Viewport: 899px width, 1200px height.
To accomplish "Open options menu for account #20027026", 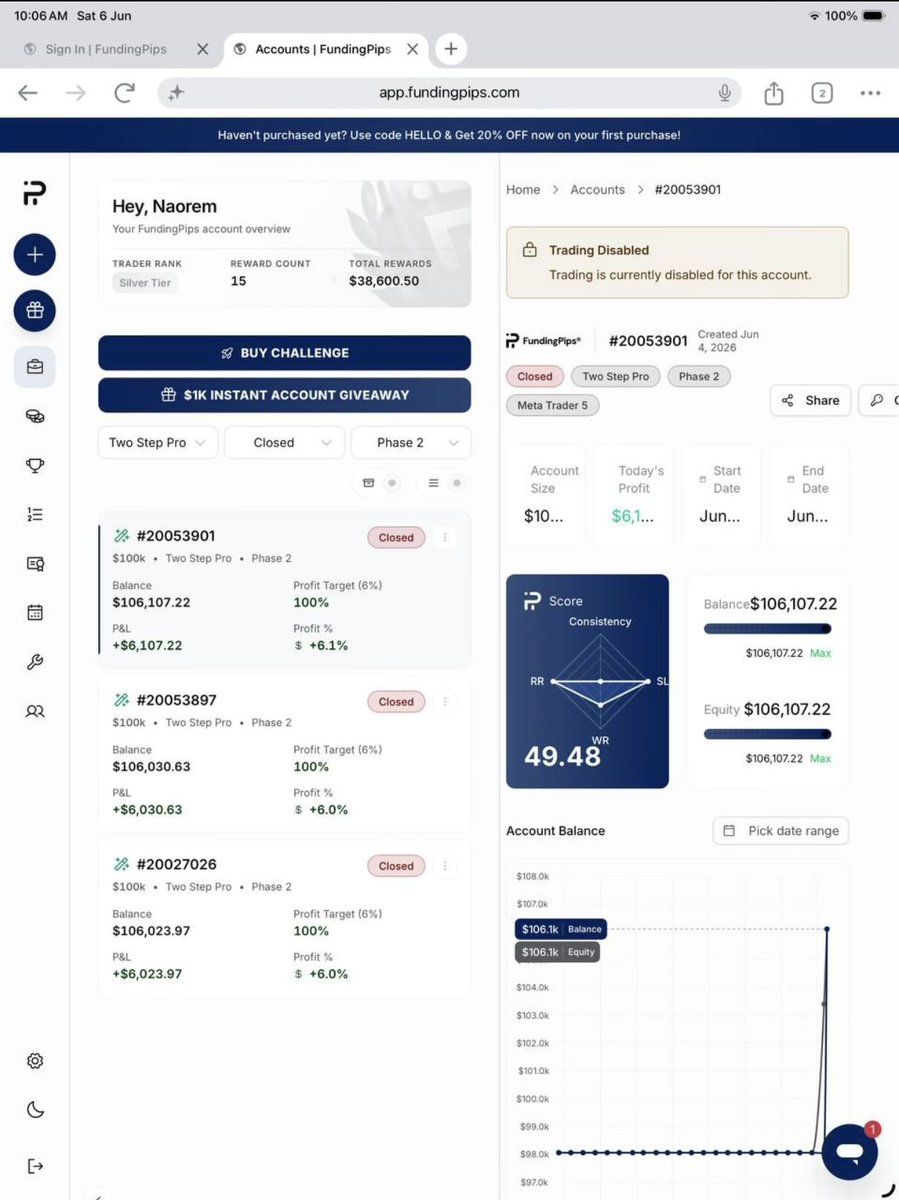I will point(445,866).
